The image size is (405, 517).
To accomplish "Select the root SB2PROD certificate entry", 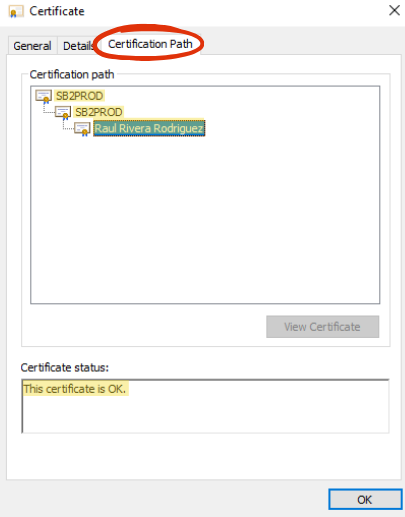I will pos(80,96).
